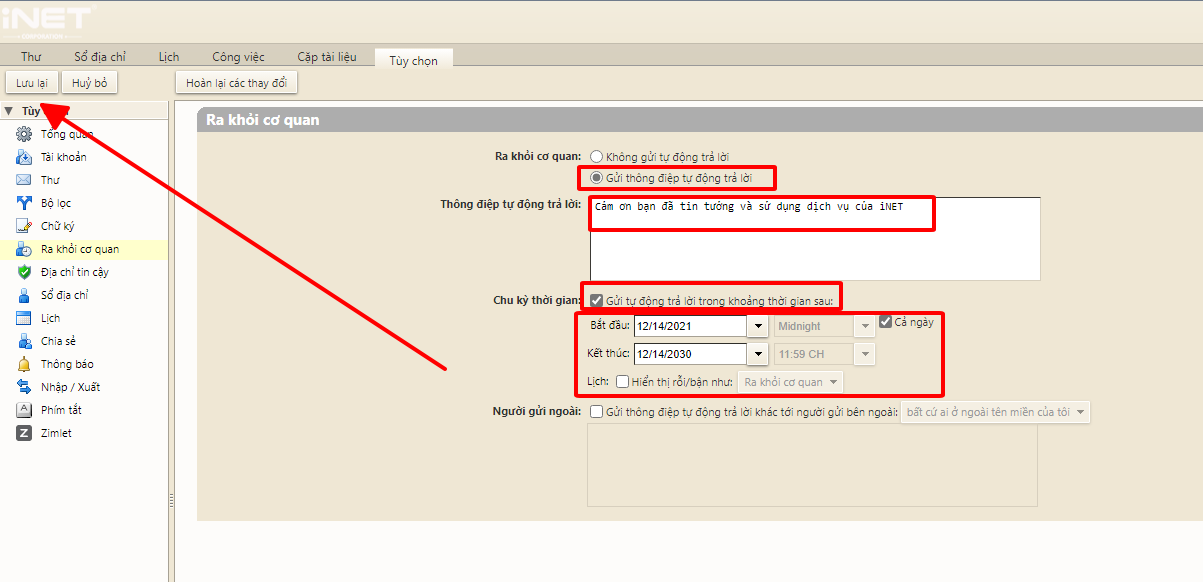This screenshot has height=582, width=1203.
Task: Click 'Hoàn lại các thay đổi' button
Action: pos(236,82)
